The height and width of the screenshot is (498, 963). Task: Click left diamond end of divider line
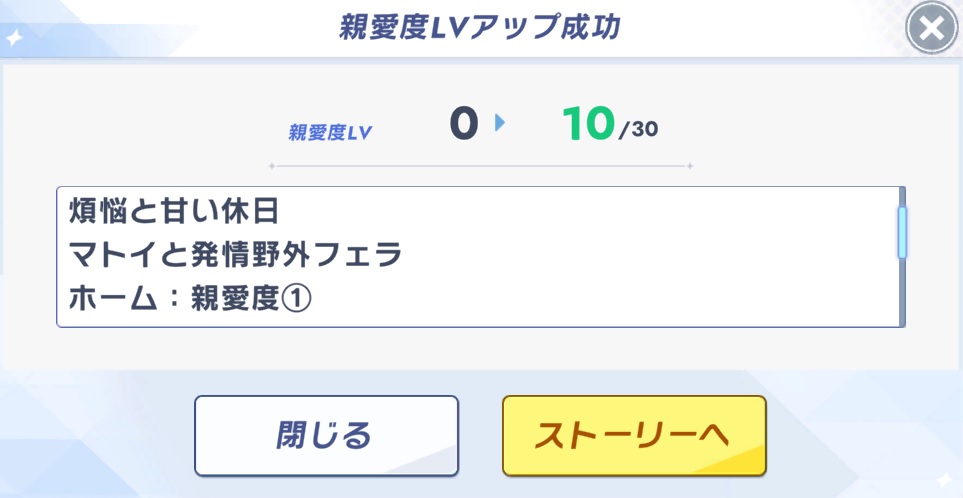point(271,165)
